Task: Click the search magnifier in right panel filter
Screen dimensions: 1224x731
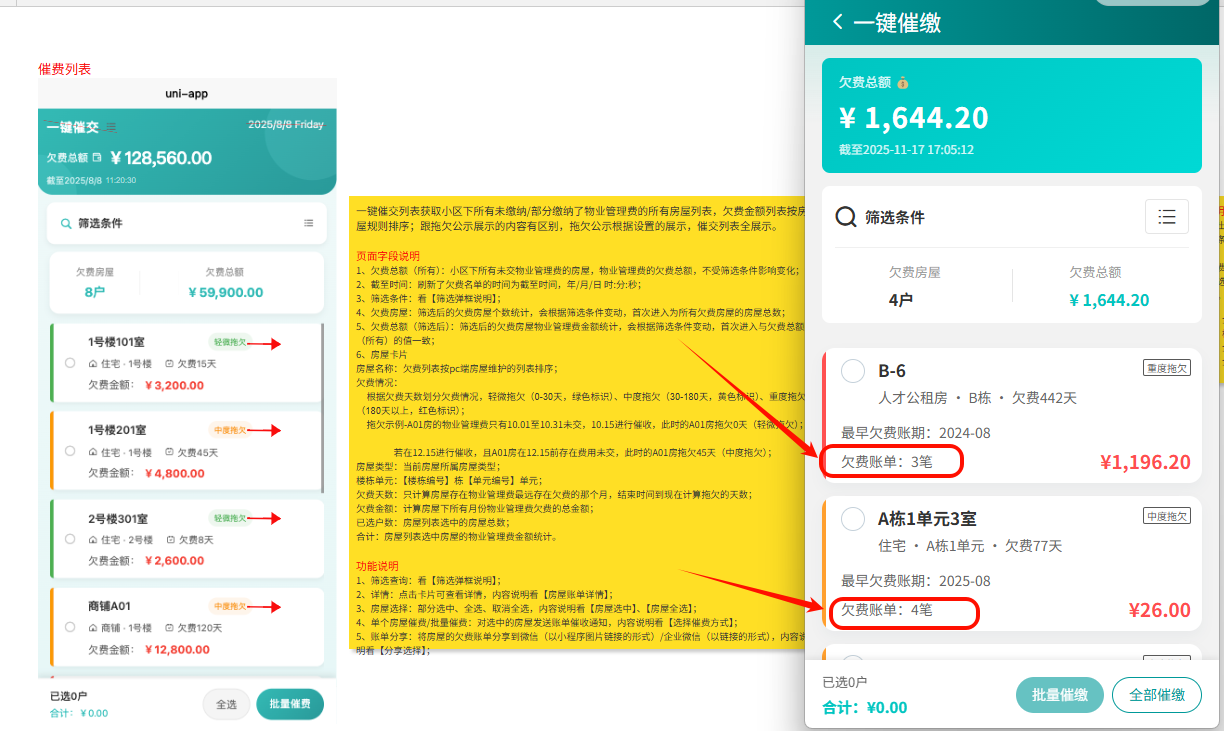Action: point(846,217)
